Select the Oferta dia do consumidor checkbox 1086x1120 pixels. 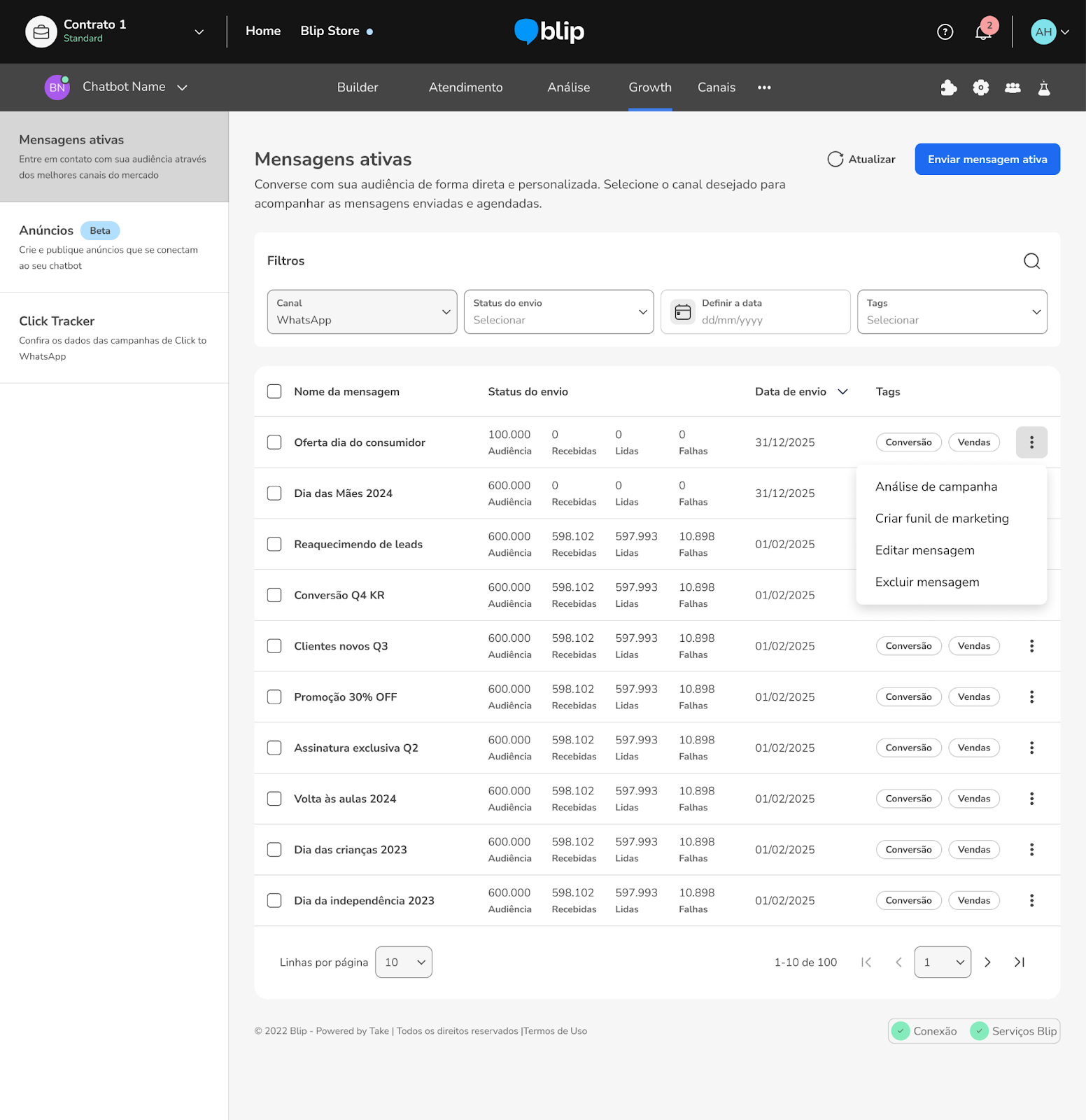[x=274, y=442]
